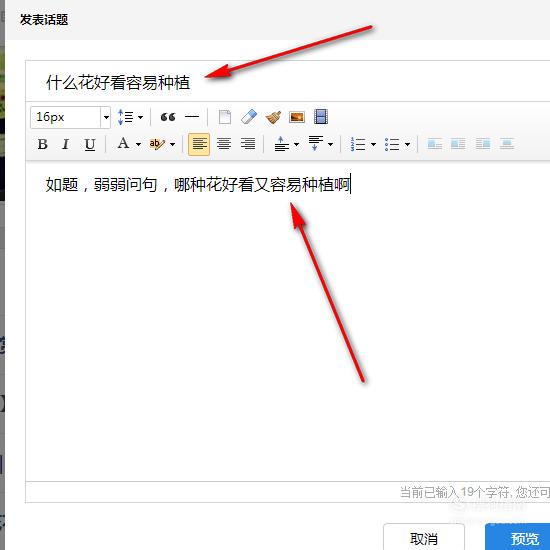The height and width of the screenshot is (550, 550).
Task: Click the blank document icon
Action: click(x=225, y=117)
